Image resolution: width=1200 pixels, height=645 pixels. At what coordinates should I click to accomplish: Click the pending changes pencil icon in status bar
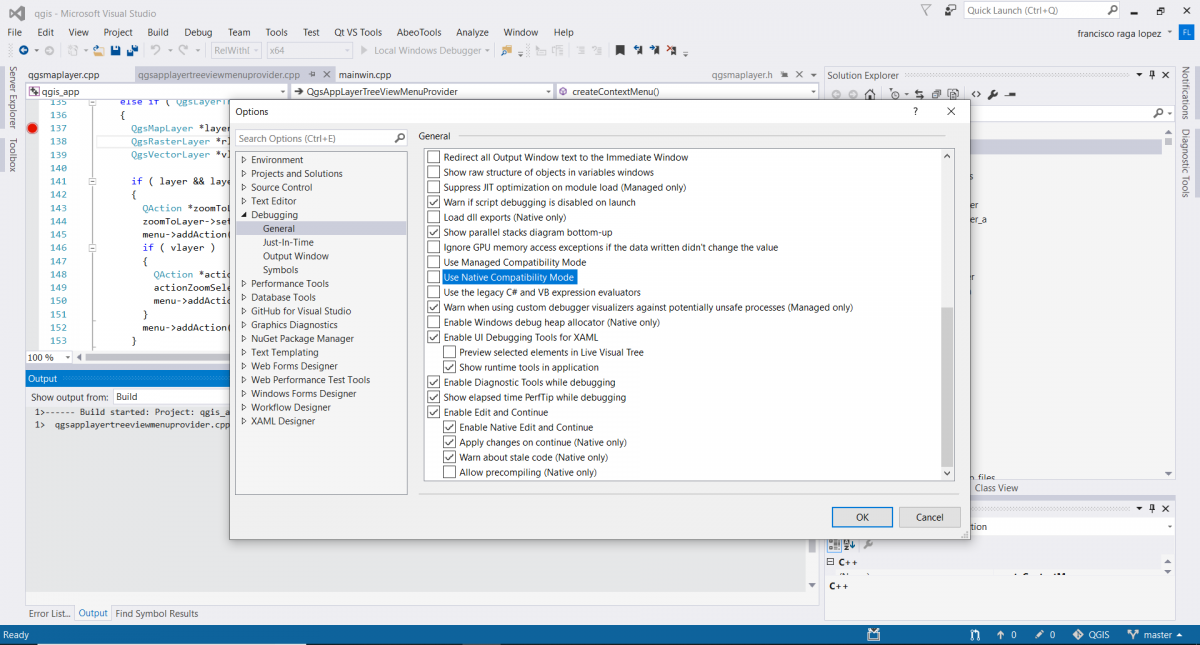(x=1040, y=634)
